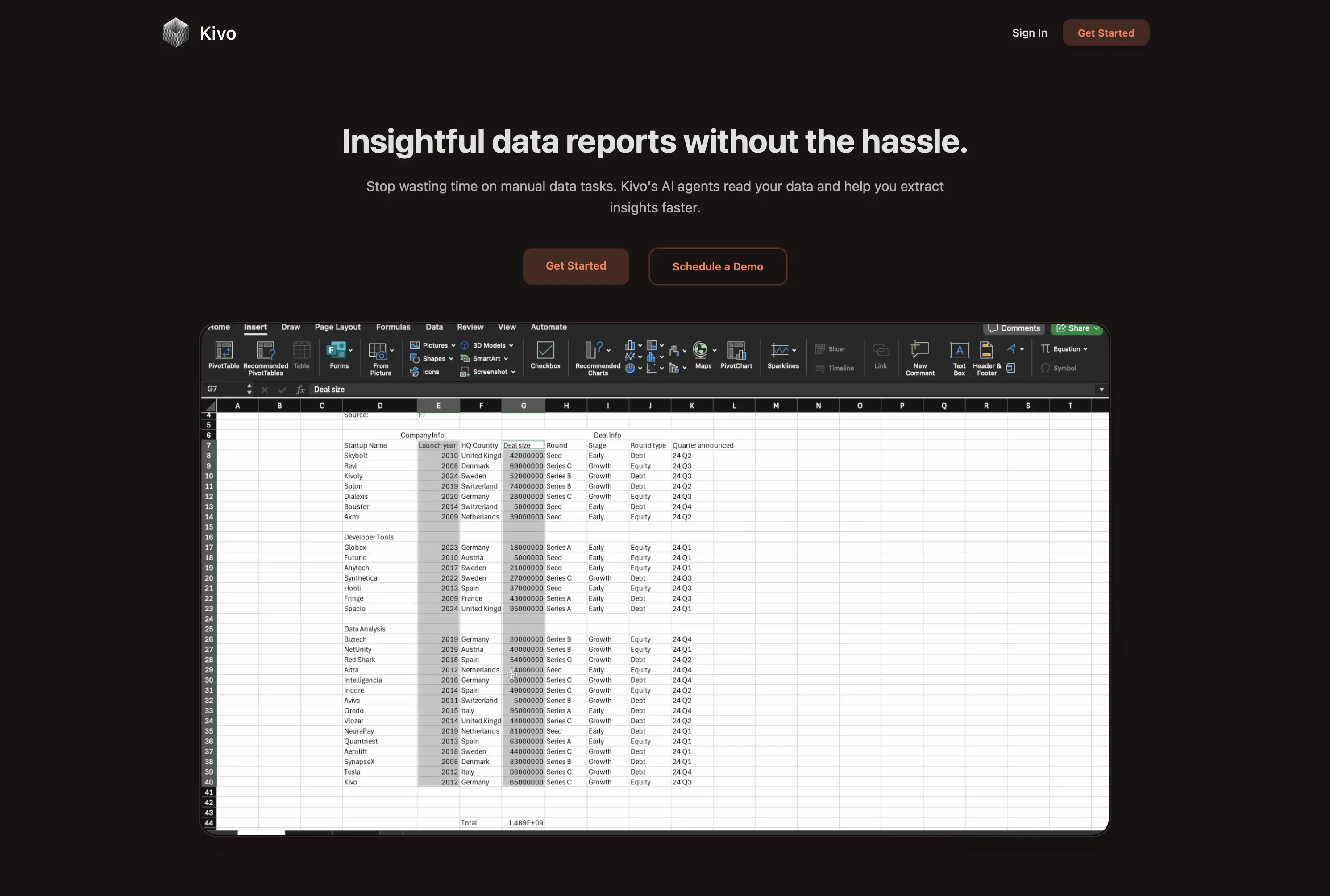Click the Header & Footer icon
Image resolution: width=1330 pixels, height=896 pixels.
pos(986,350)
